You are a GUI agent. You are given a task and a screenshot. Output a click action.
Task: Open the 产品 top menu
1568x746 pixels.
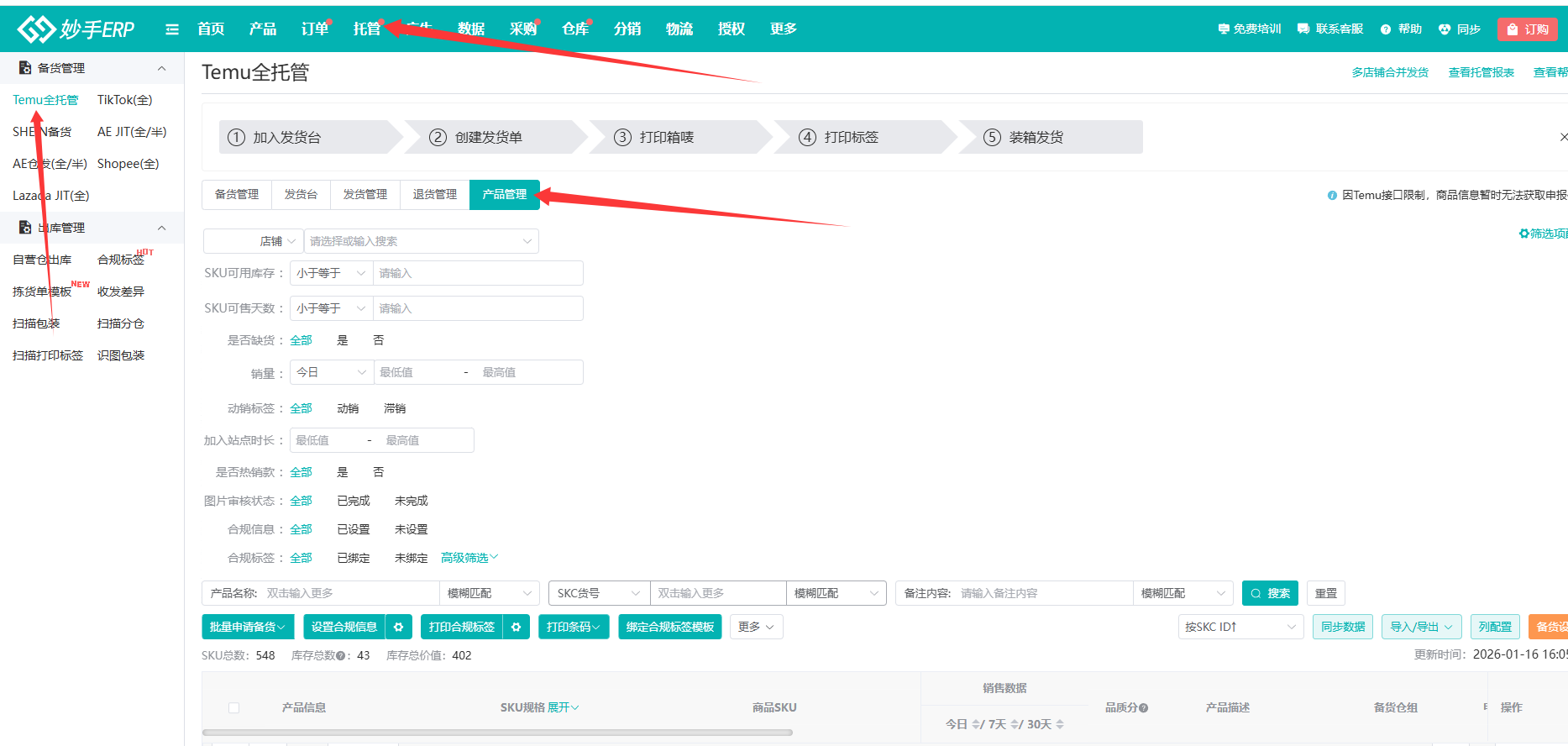pyautogui.click(x=263, y=29)
